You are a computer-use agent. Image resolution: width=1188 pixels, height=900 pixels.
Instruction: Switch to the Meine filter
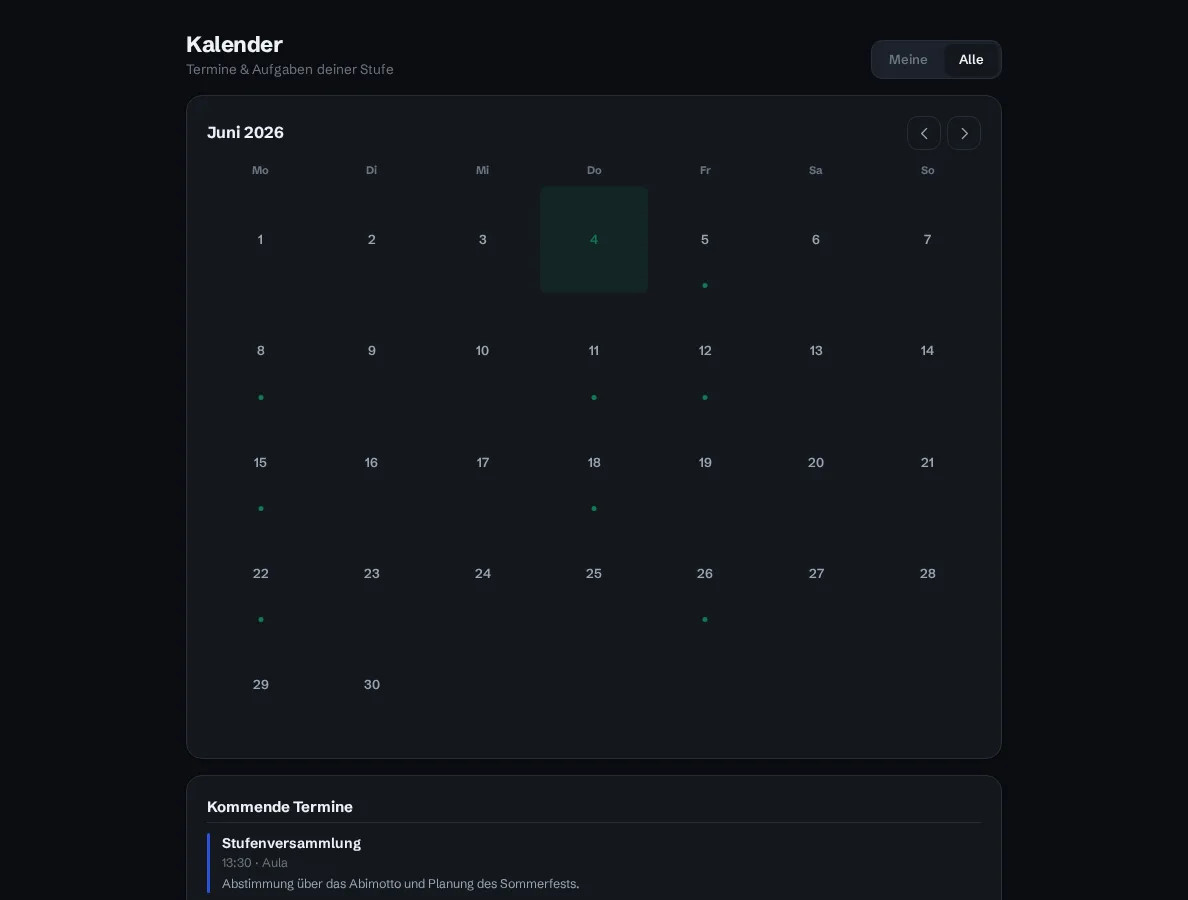(x=908, y=59)
